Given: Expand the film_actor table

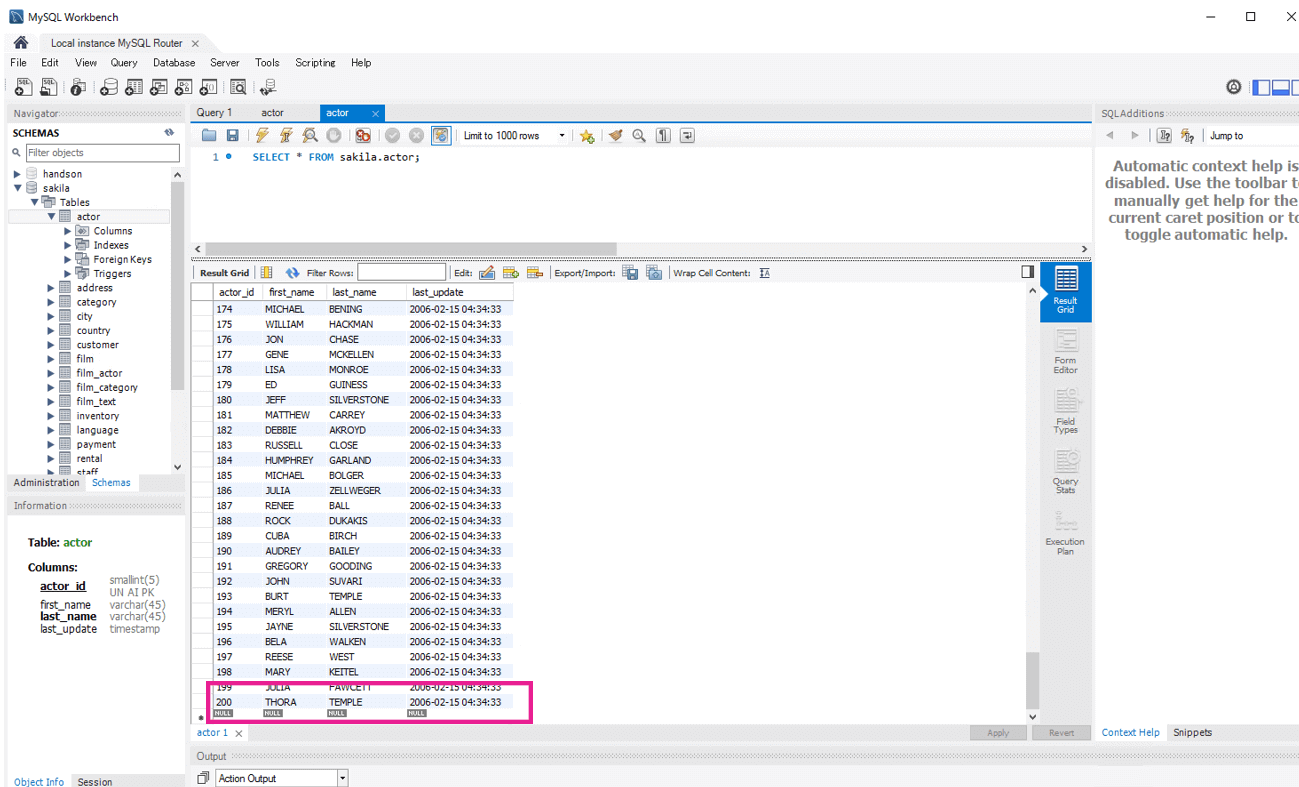Looking at the screenshot, I should pyautogui.click(x=51, y=373).
